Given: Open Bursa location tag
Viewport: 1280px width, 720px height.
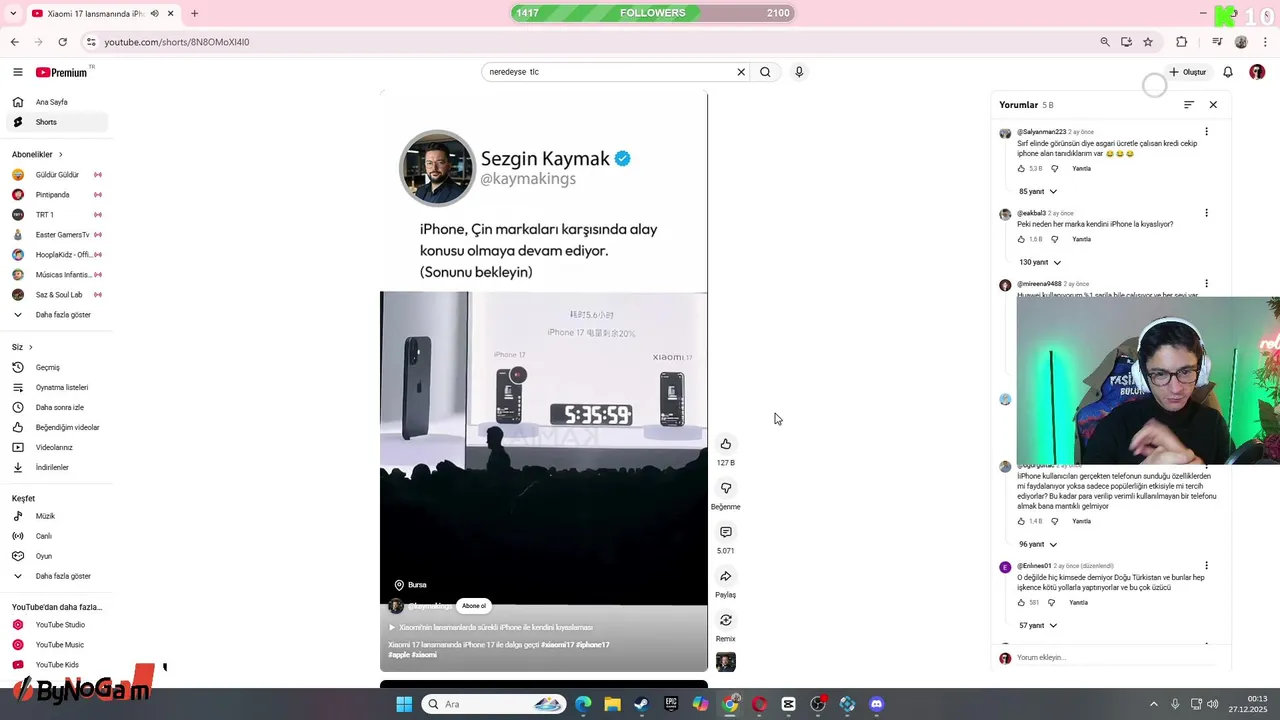Looking at the screenshot, I should click(411, 585).
